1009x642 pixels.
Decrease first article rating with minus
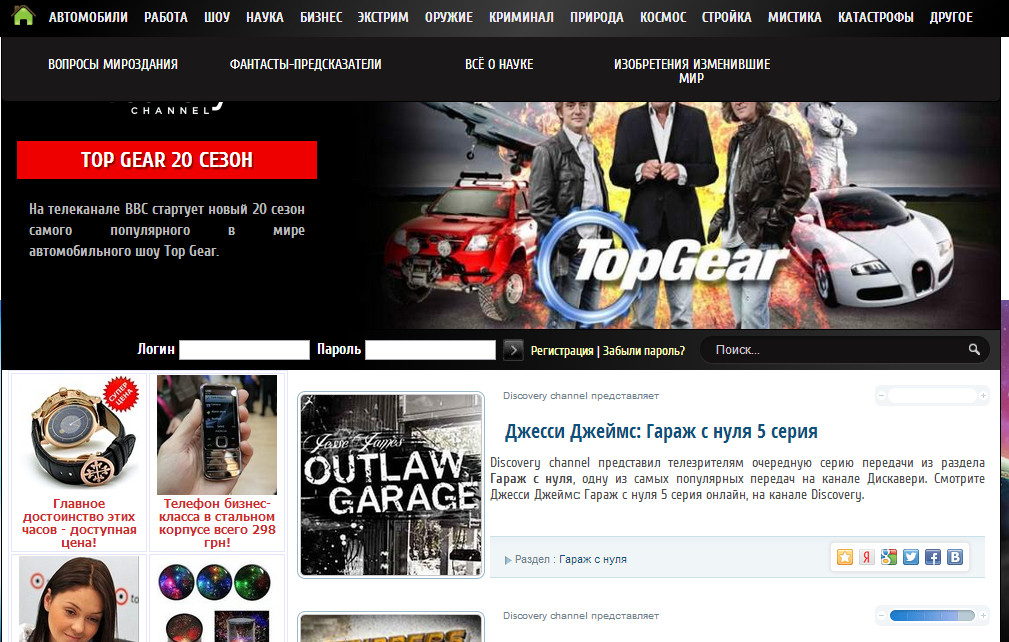pos(881,396)
